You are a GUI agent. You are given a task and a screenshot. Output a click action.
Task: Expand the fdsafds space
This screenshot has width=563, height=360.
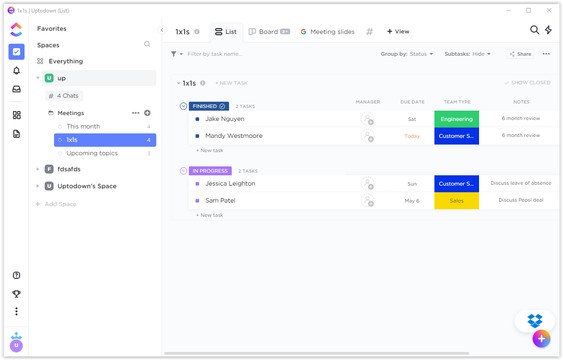38,169
